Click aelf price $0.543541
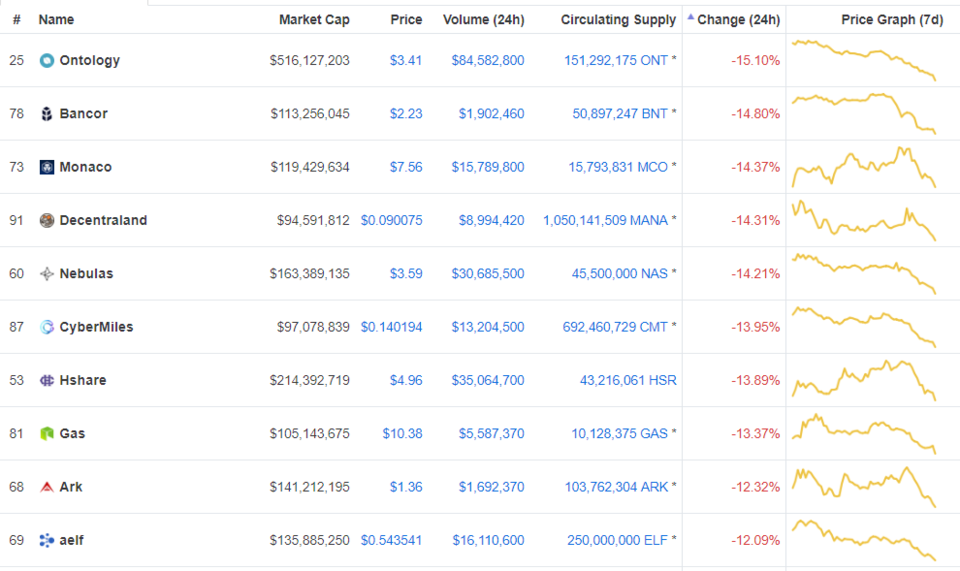 click(391, 540)
